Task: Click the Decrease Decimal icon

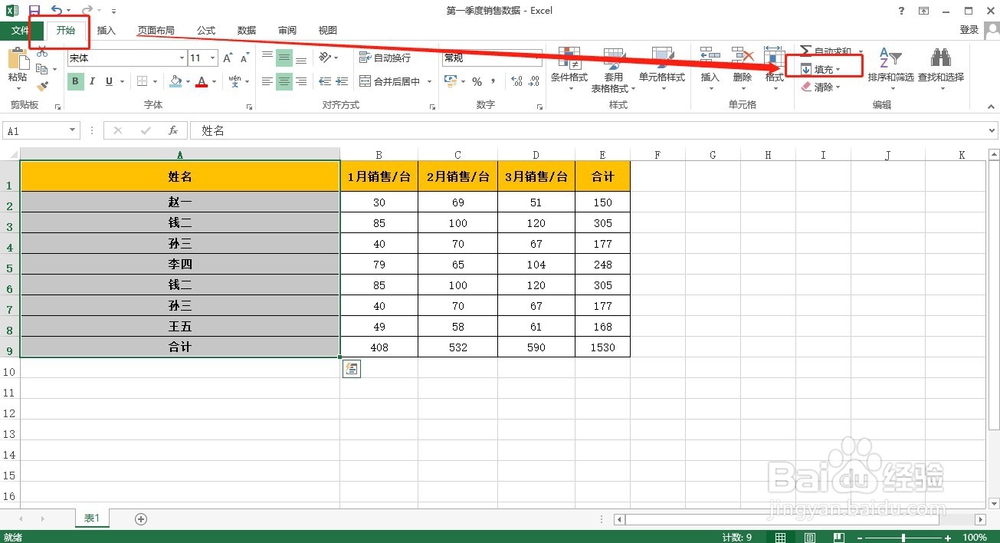Action: (534, 81)
